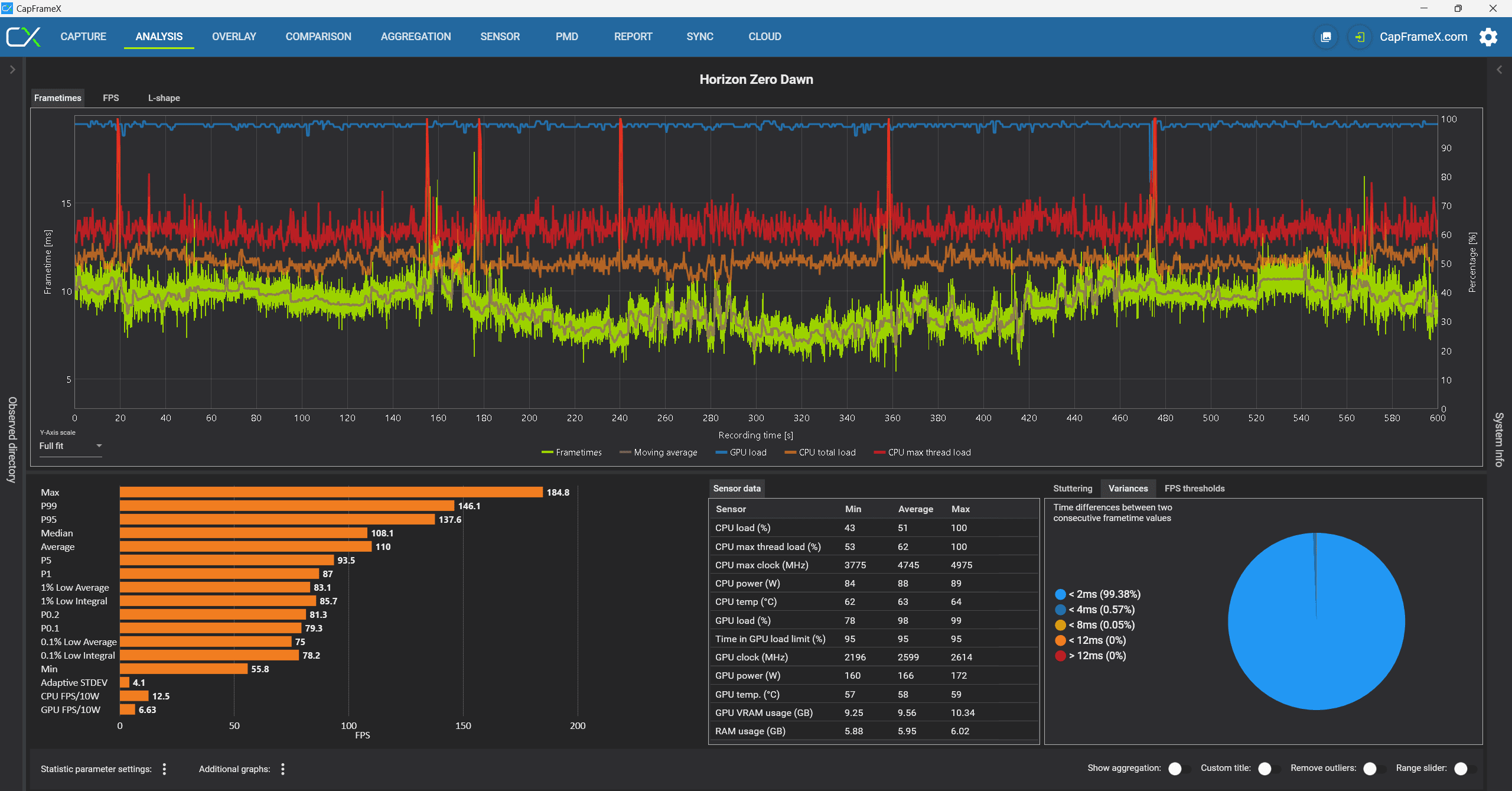Click the CapFrameX logo icon
The width and height of the screenshot is (1512, 791).
pyautogui.click(x=24, y=37)
